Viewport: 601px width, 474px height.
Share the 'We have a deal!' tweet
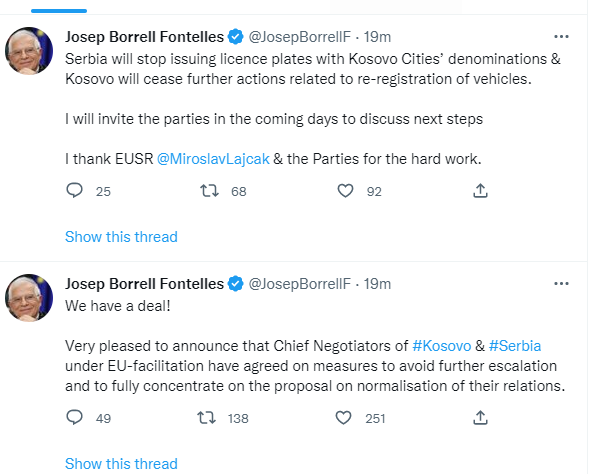tap(480, 417)
